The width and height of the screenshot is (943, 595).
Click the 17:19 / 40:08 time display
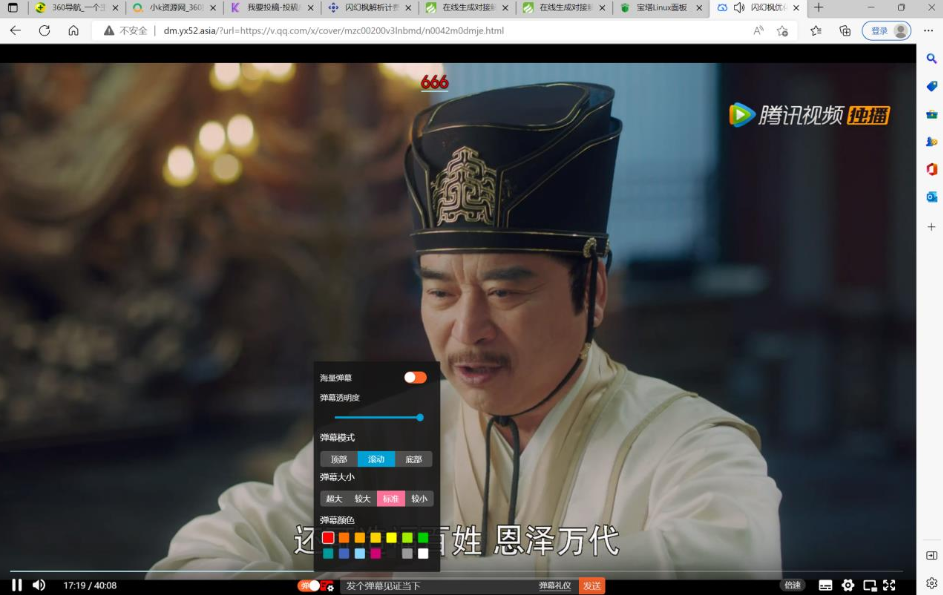point(90,585)
